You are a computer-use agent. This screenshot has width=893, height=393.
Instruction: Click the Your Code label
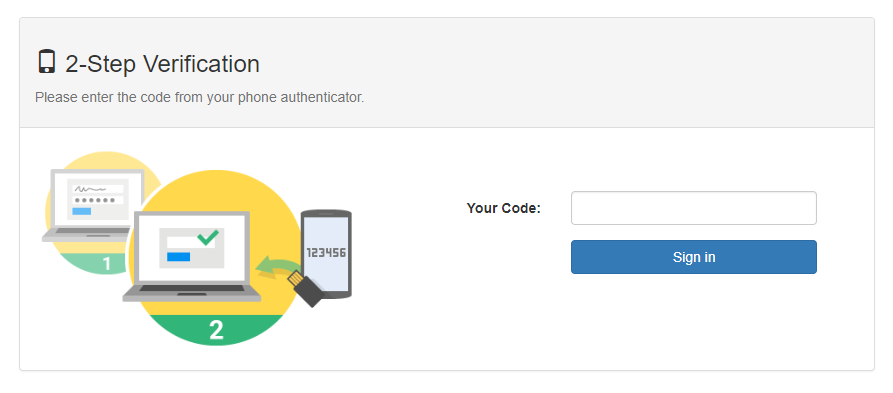click(503, 208)
